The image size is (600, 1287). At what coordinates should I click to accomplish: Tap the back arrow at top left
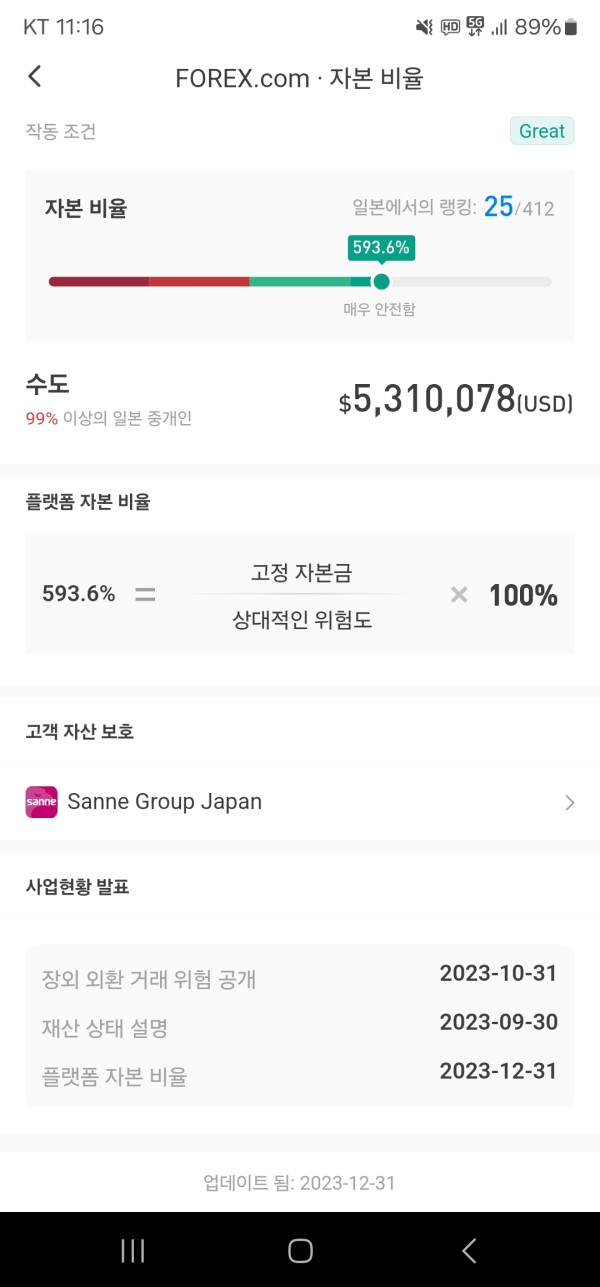tap(35, 77)
